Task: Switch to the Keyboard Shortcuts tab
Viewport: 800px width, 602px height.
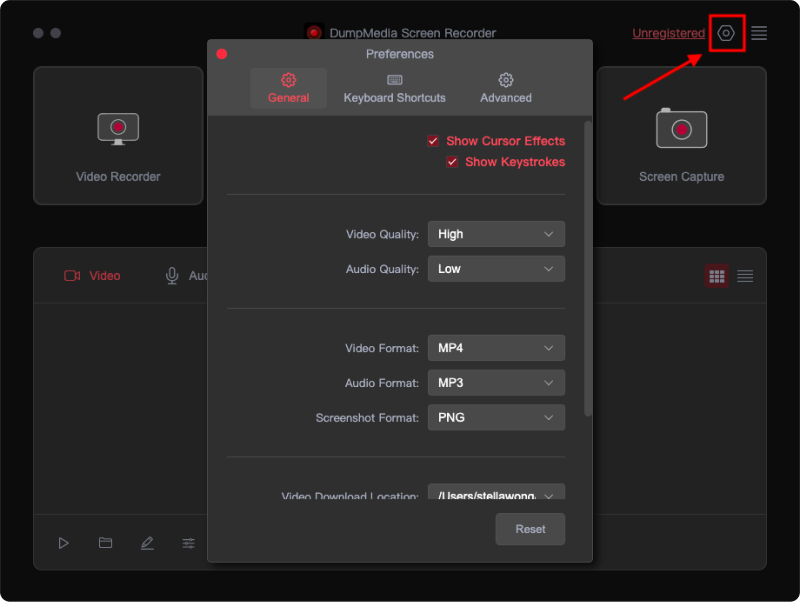Action: [394, 88]
